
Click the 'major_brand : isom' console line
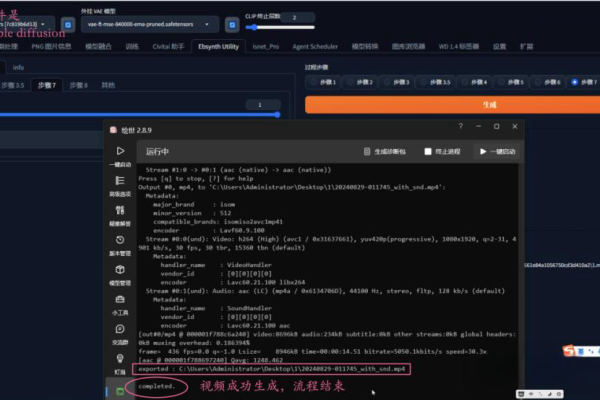click(x=194, y=204)
